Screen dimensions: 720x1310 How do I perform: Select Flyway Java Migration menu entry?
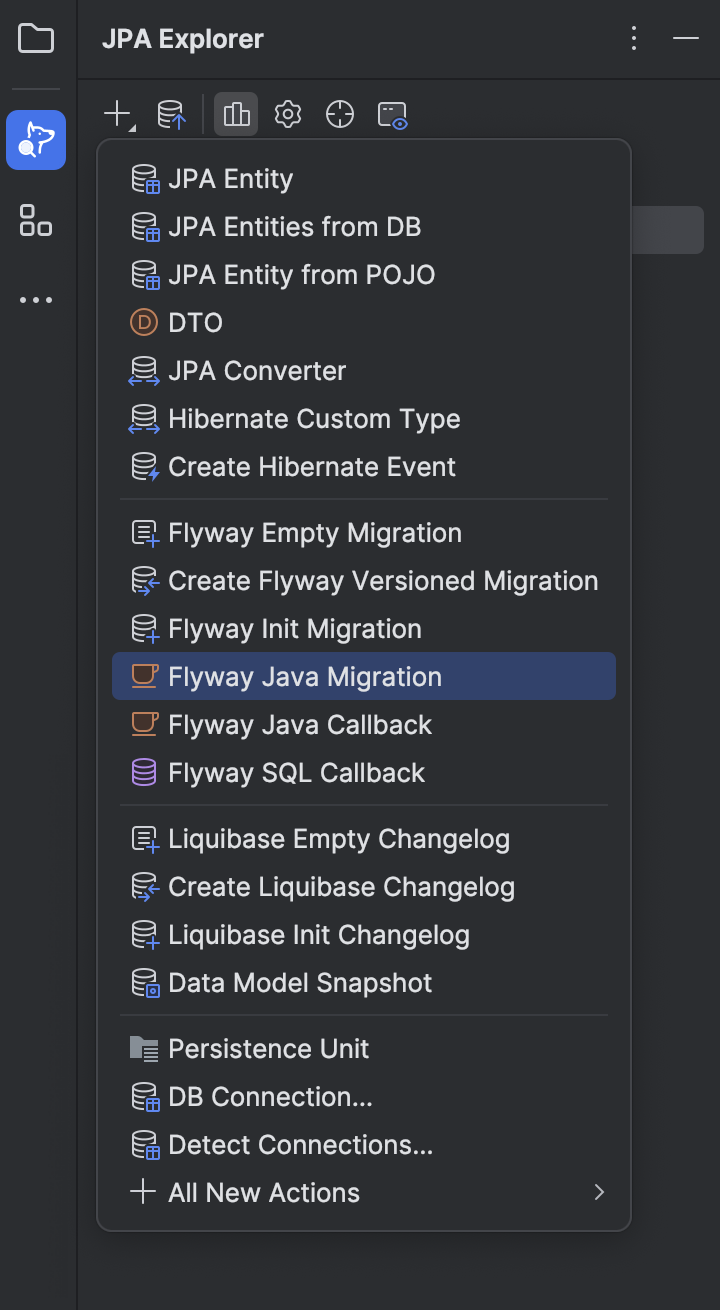coord(305,677)
